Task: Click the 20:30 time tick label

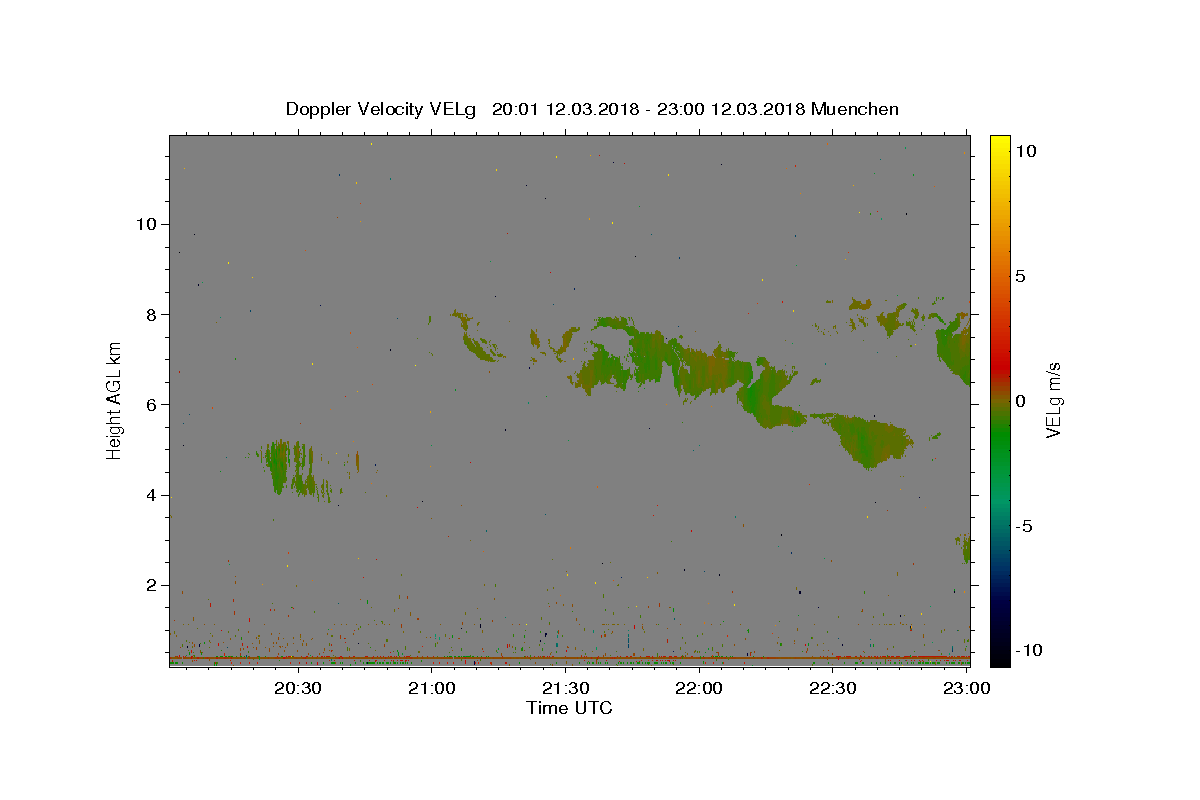Action: click(x=298, y=688)
